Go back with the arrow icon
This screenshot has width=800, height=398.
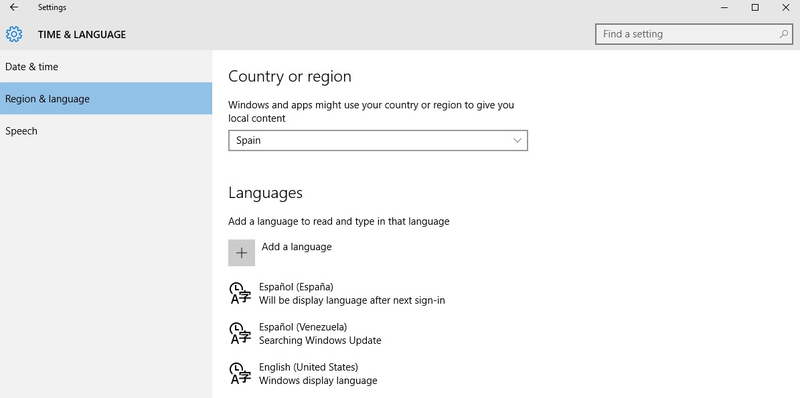14,7
